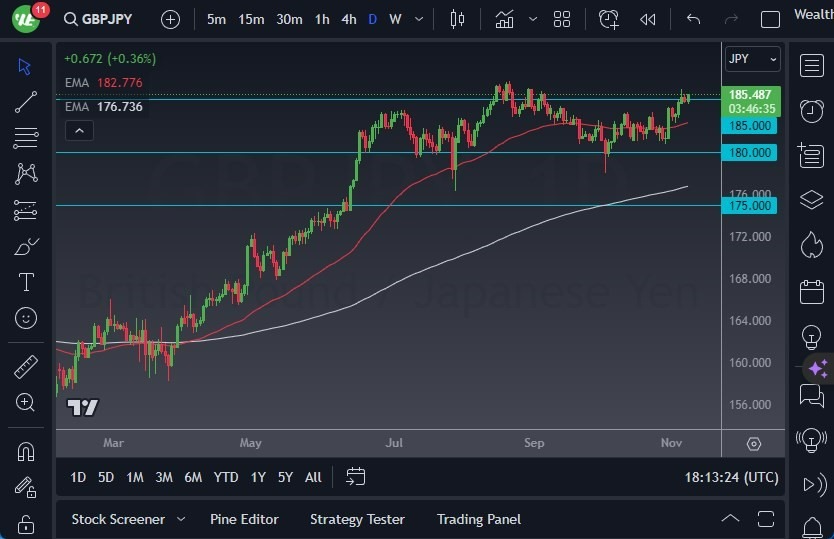This screenshot has width=834, height=539.
Task: Open chart settings gear icon
Action: [x=754, y=444]
